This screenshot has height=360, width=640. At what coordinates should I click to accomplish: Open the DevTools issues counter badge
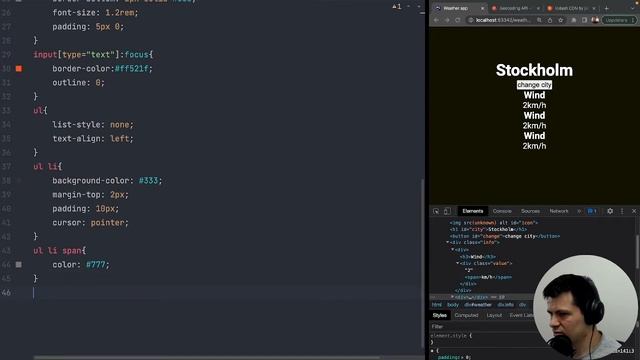click(592, 211)
